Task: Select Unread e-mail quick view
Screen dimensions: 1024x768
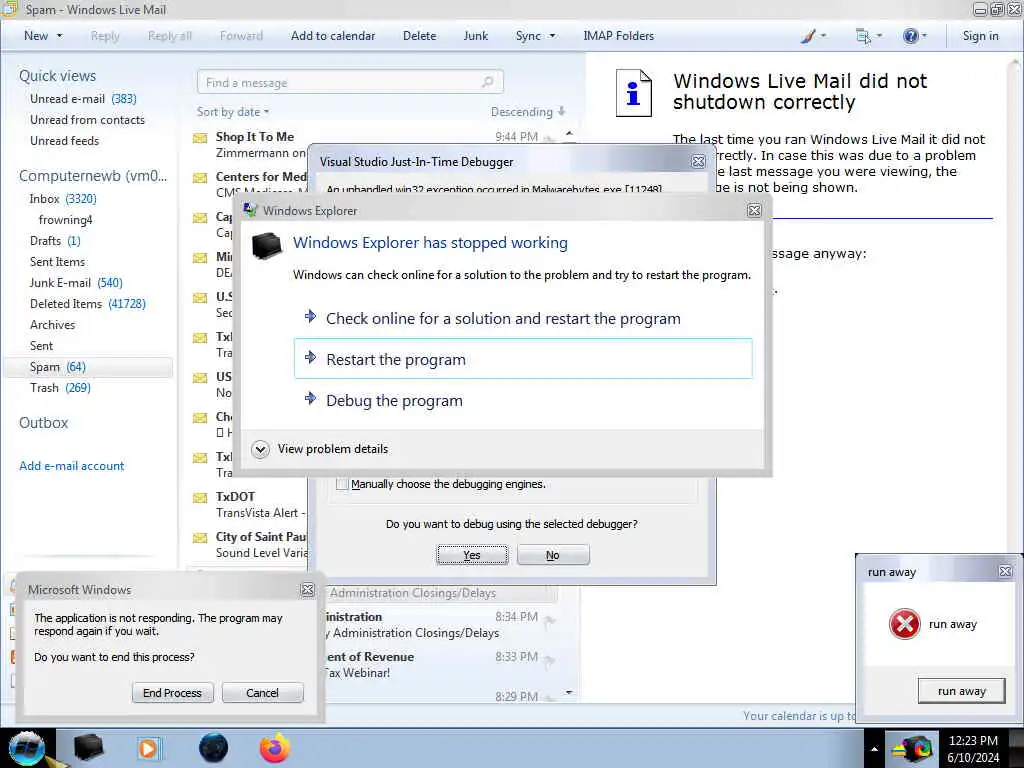Action: tap(83, 99)
